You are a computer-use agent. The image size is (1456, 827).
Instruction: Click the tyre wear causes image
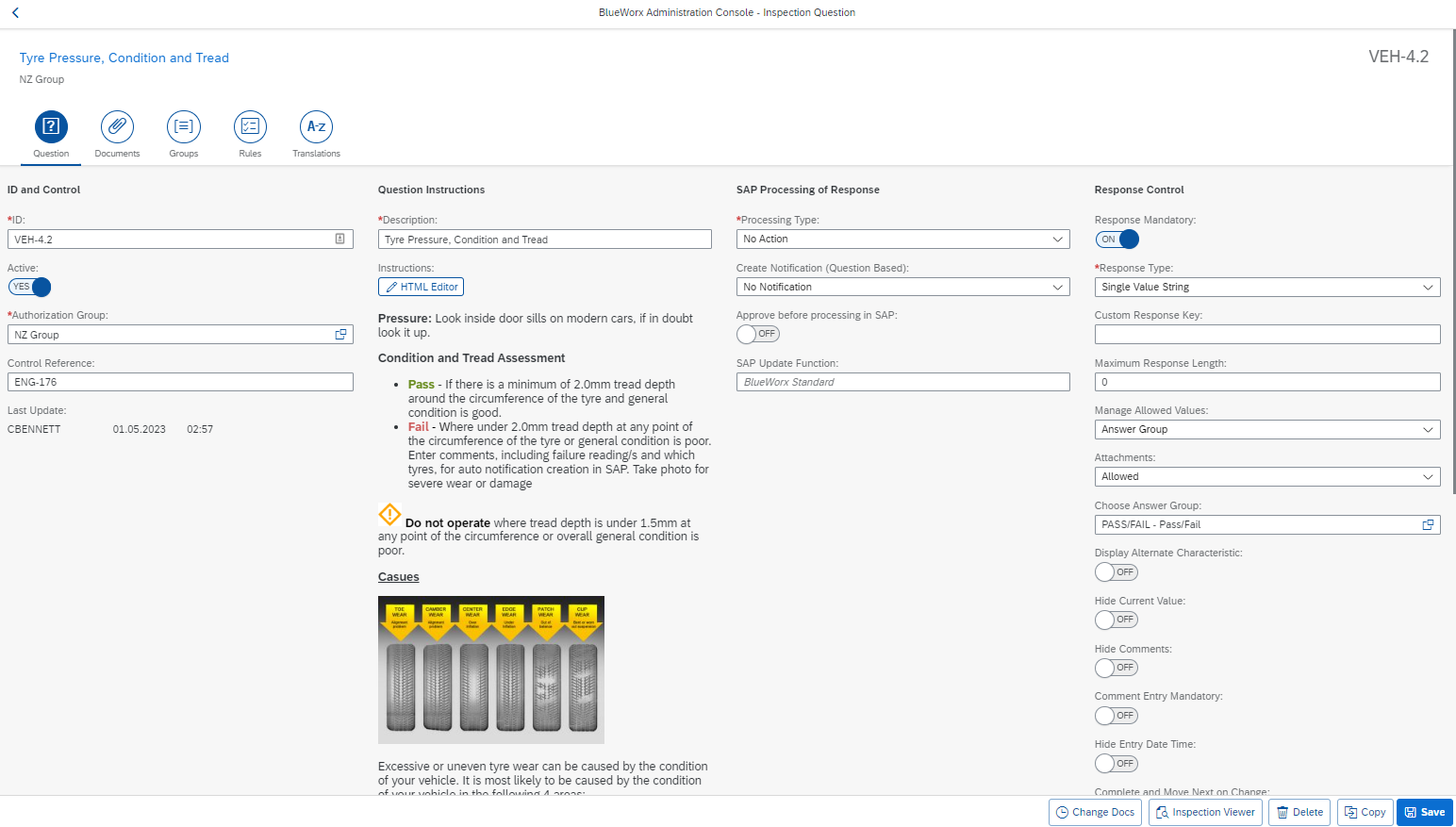[x=491, y=670]
